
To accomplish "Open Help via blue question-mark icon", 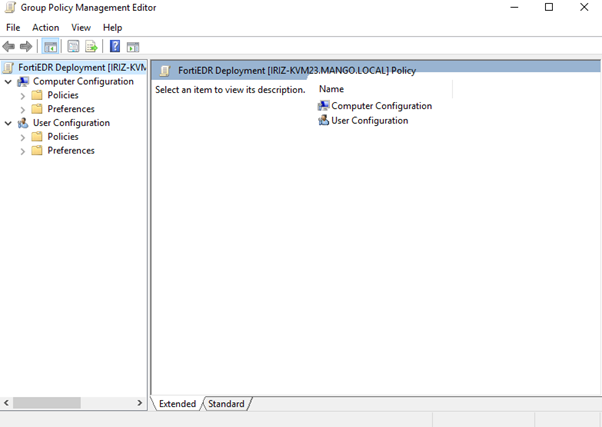I will (x=115, y=46).
